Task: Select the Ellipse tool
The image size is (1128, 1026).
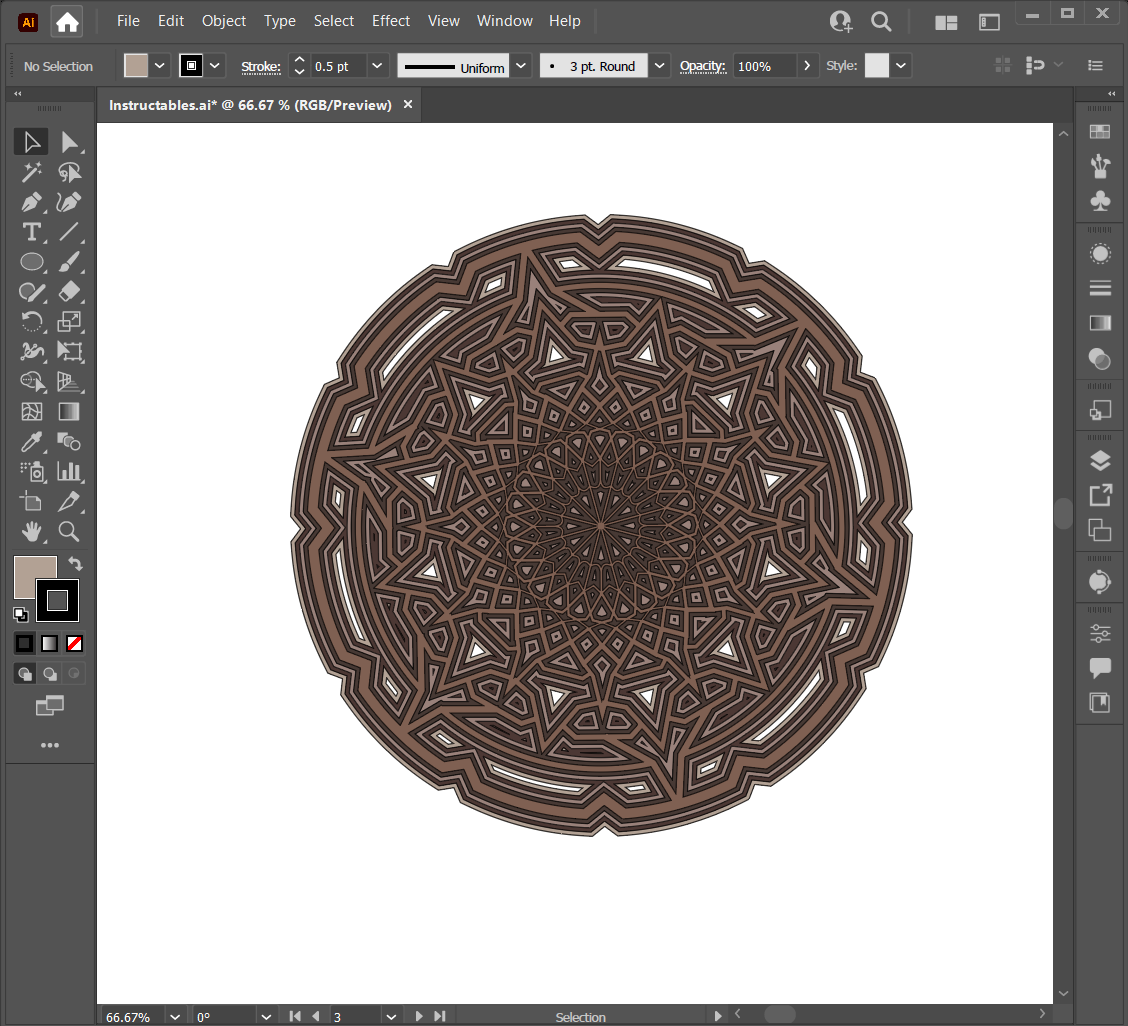Action: [32, 262]
